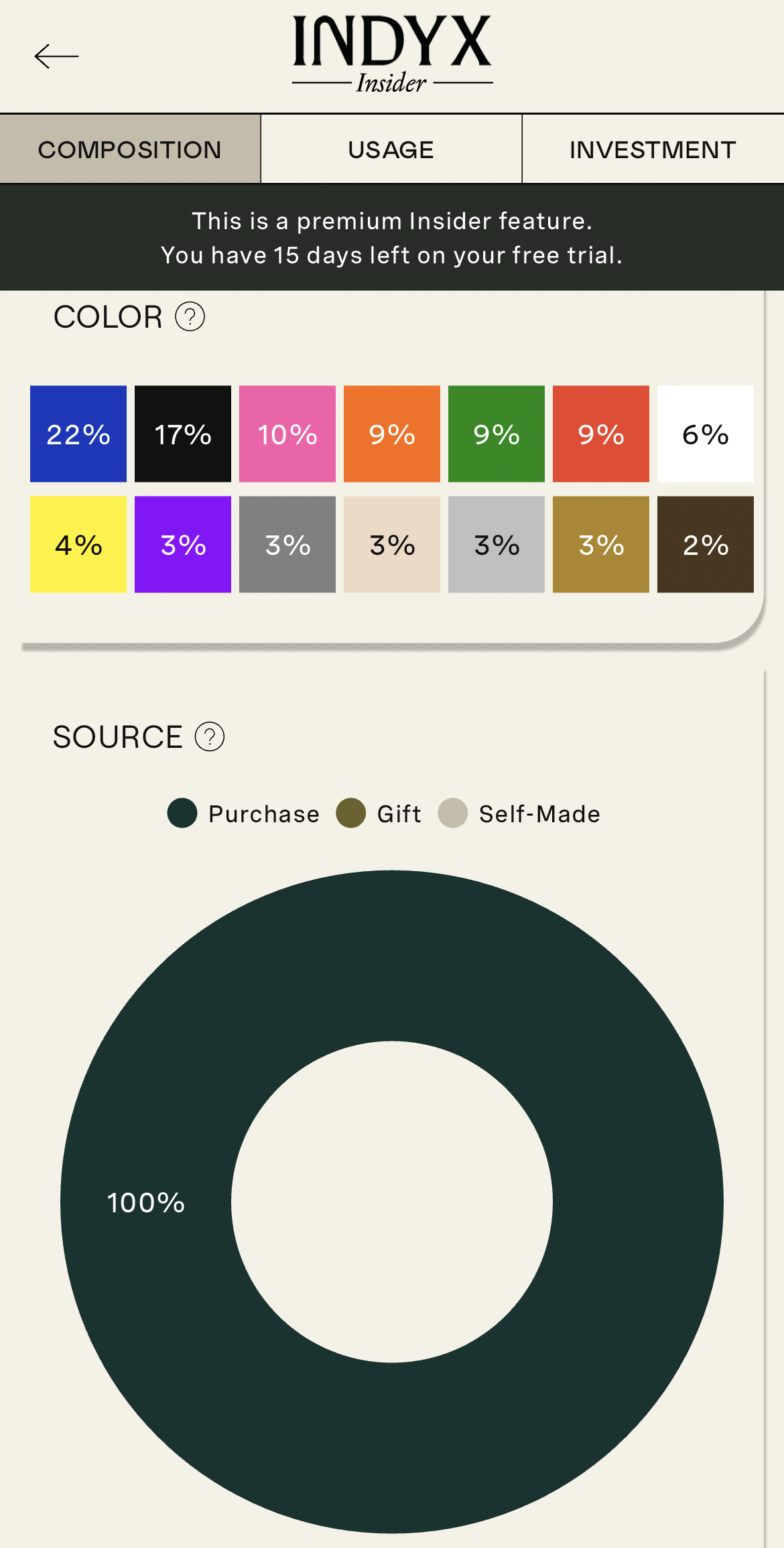Select the pink 10% color swatch
The width and height of the screenshot is (784, 1548).
coord(287,434)
